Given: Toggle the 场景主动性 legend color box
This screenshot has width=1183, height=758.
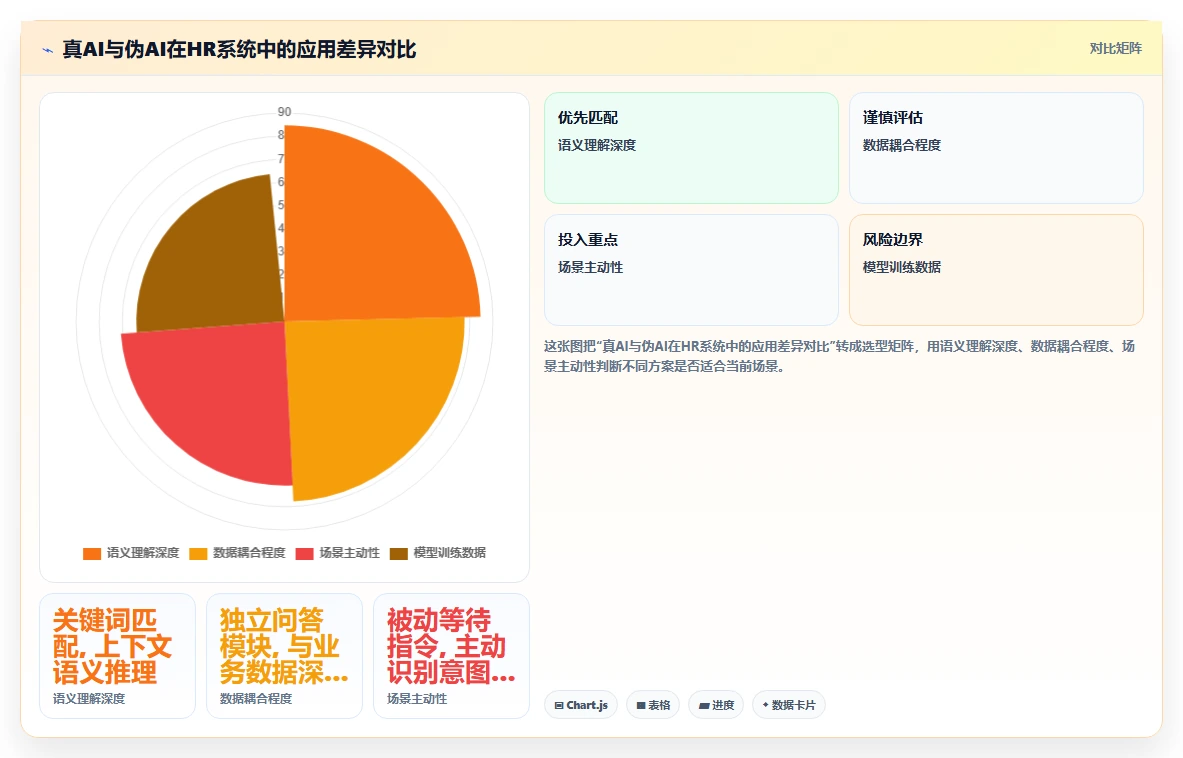Looking at the screenshot, I should (x=305, y=554).
